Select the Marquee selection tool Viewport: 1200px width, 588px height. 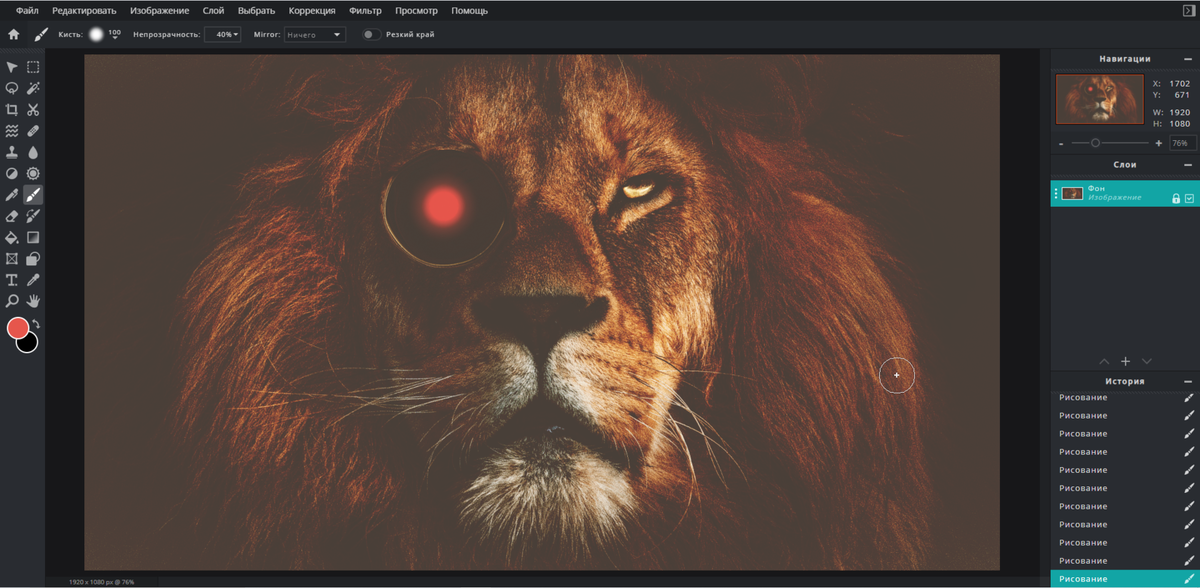coord(33,67)
